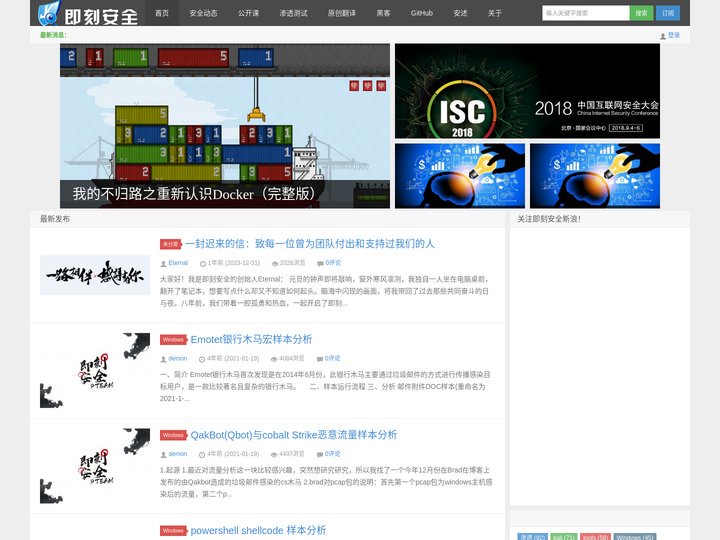Viewport: 720px width, 540px height.
Task: Click Windows tag beside QakBot article
Action: [174, 435]
